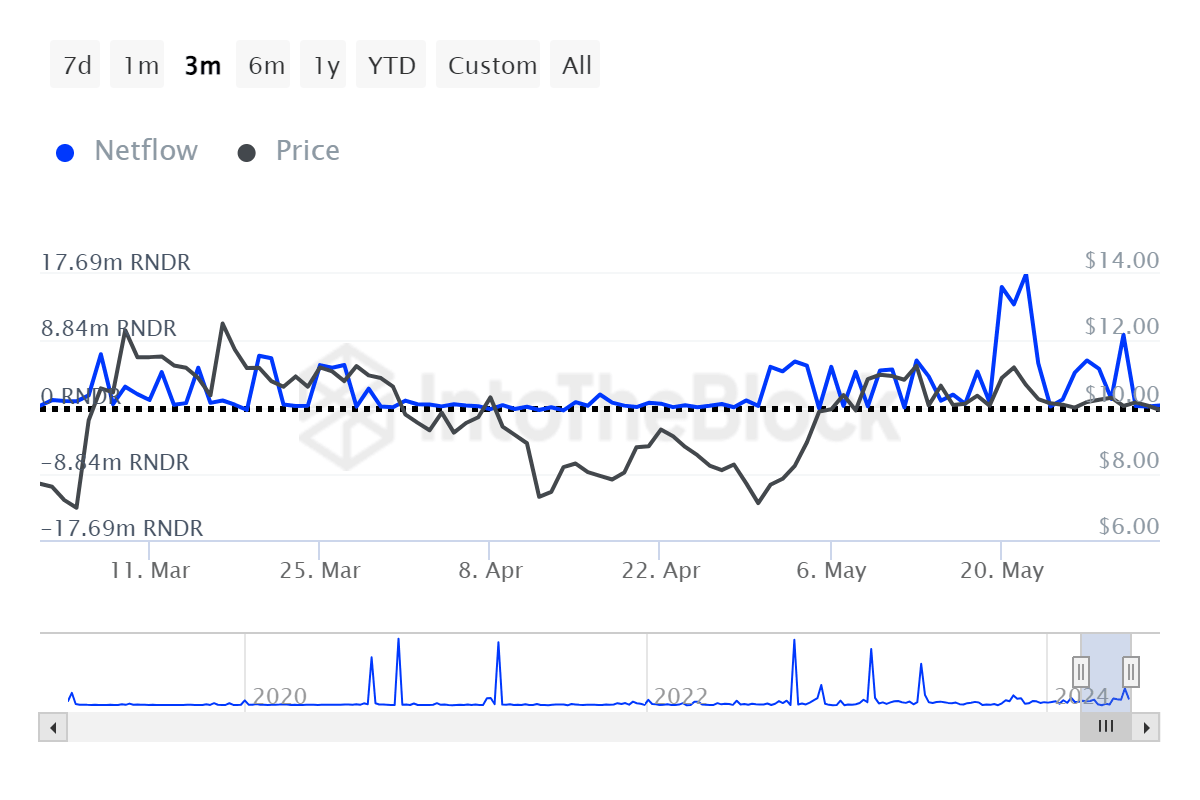Show All historical data
Screen dimensions: 1200x800
(577, 65)
